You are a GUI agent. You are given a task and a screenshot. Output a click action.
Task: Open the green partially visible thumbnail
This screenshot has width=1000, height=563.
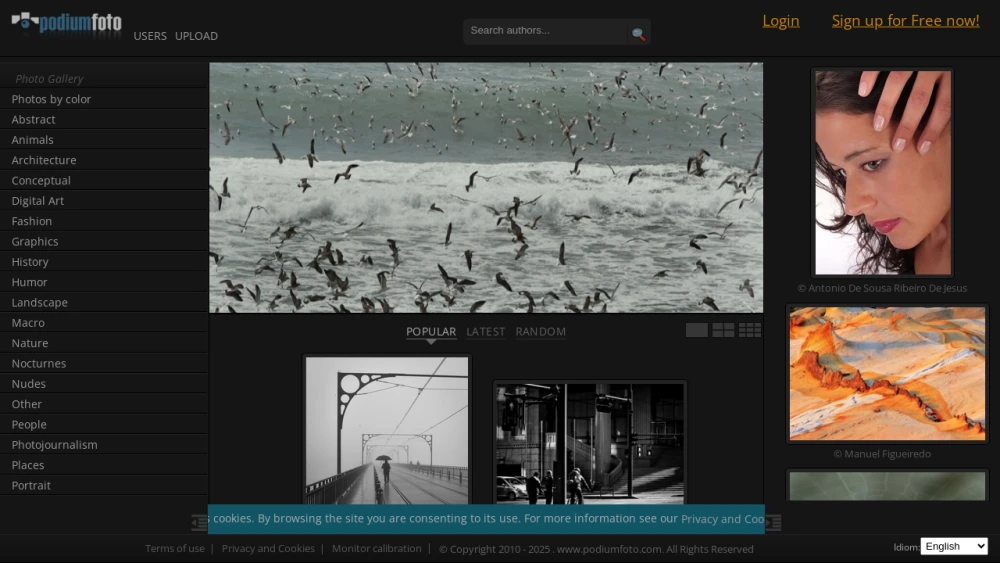click(887, 485)
